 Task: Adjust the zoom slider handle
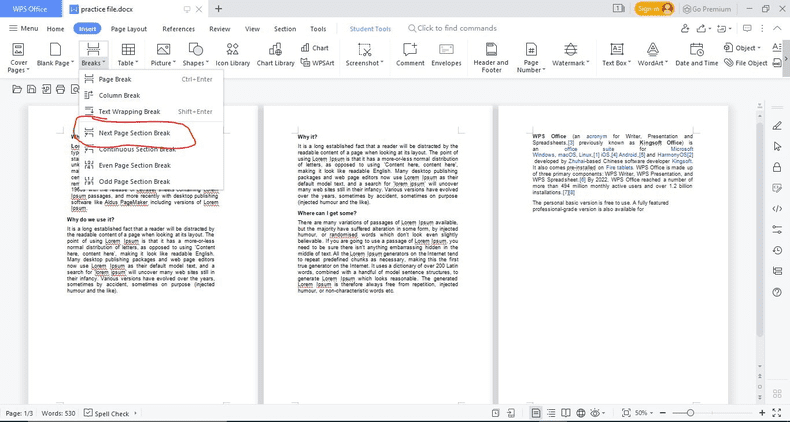click(690, 413)
